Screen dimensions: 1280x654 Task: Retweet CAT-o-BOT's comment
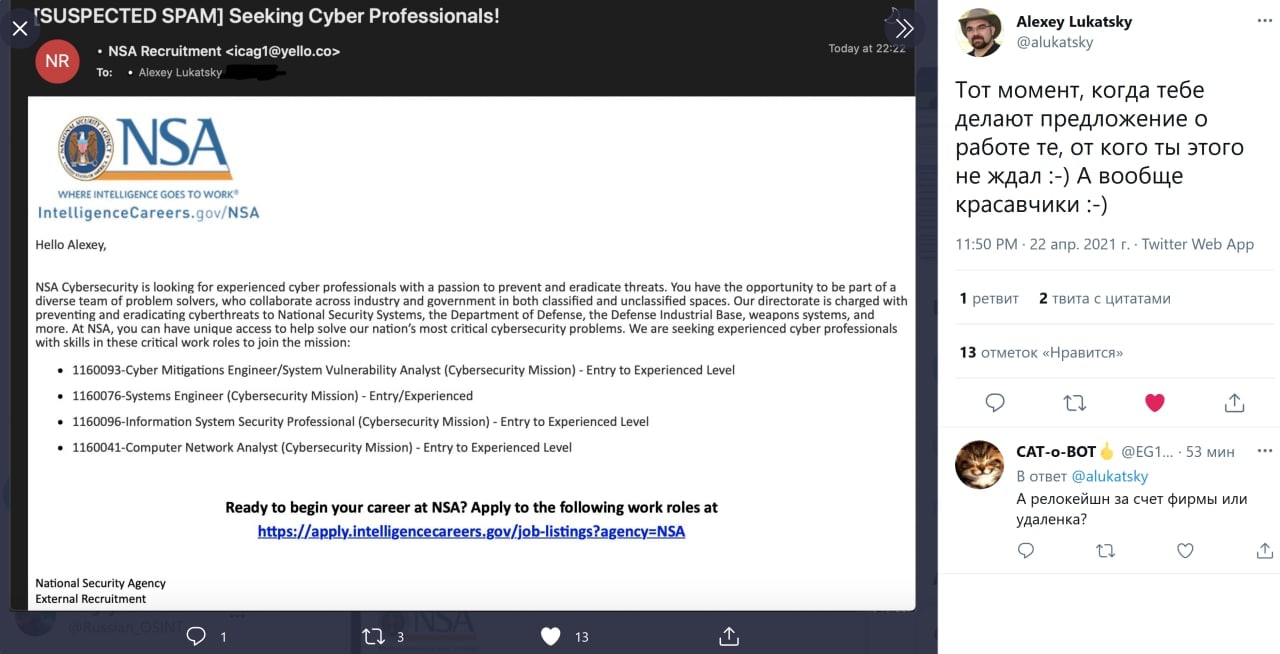1105,550
